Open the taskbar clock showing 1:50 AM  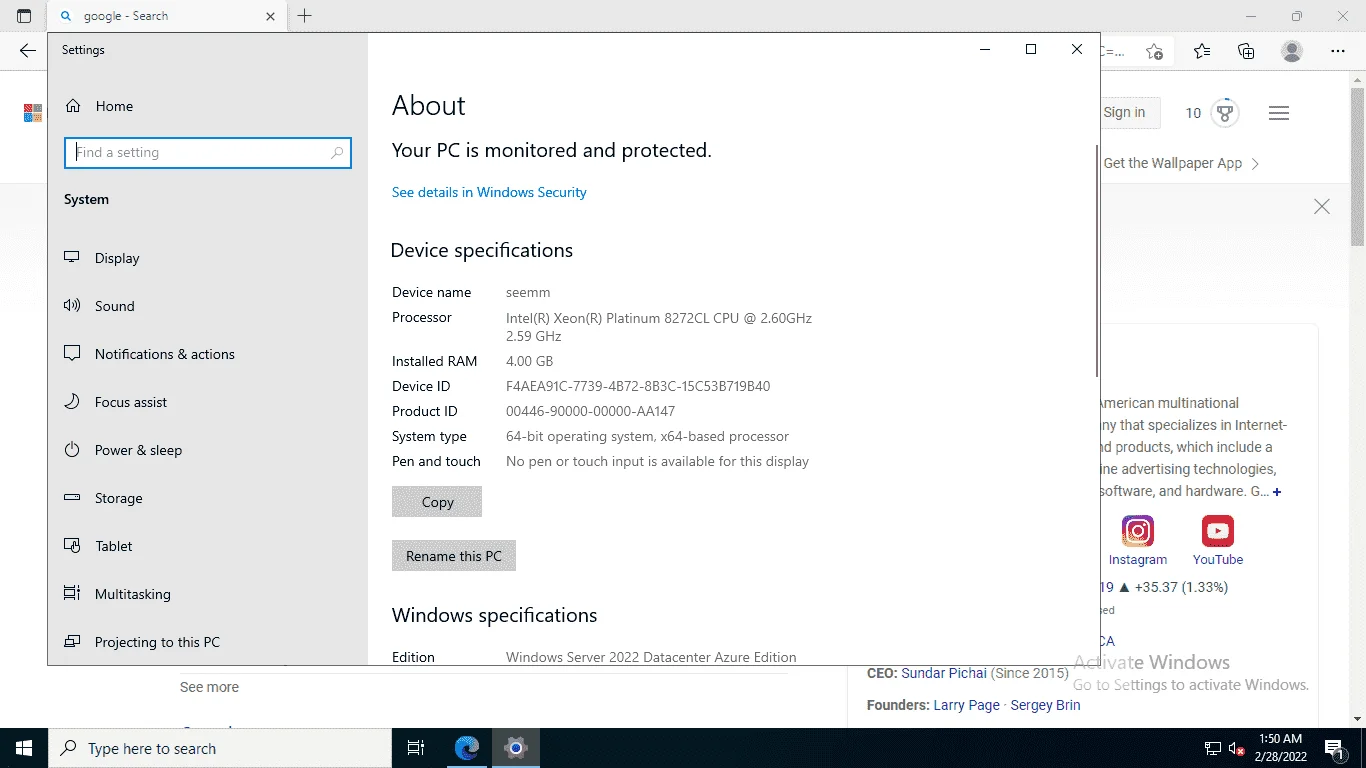[x=1282, y=748]
